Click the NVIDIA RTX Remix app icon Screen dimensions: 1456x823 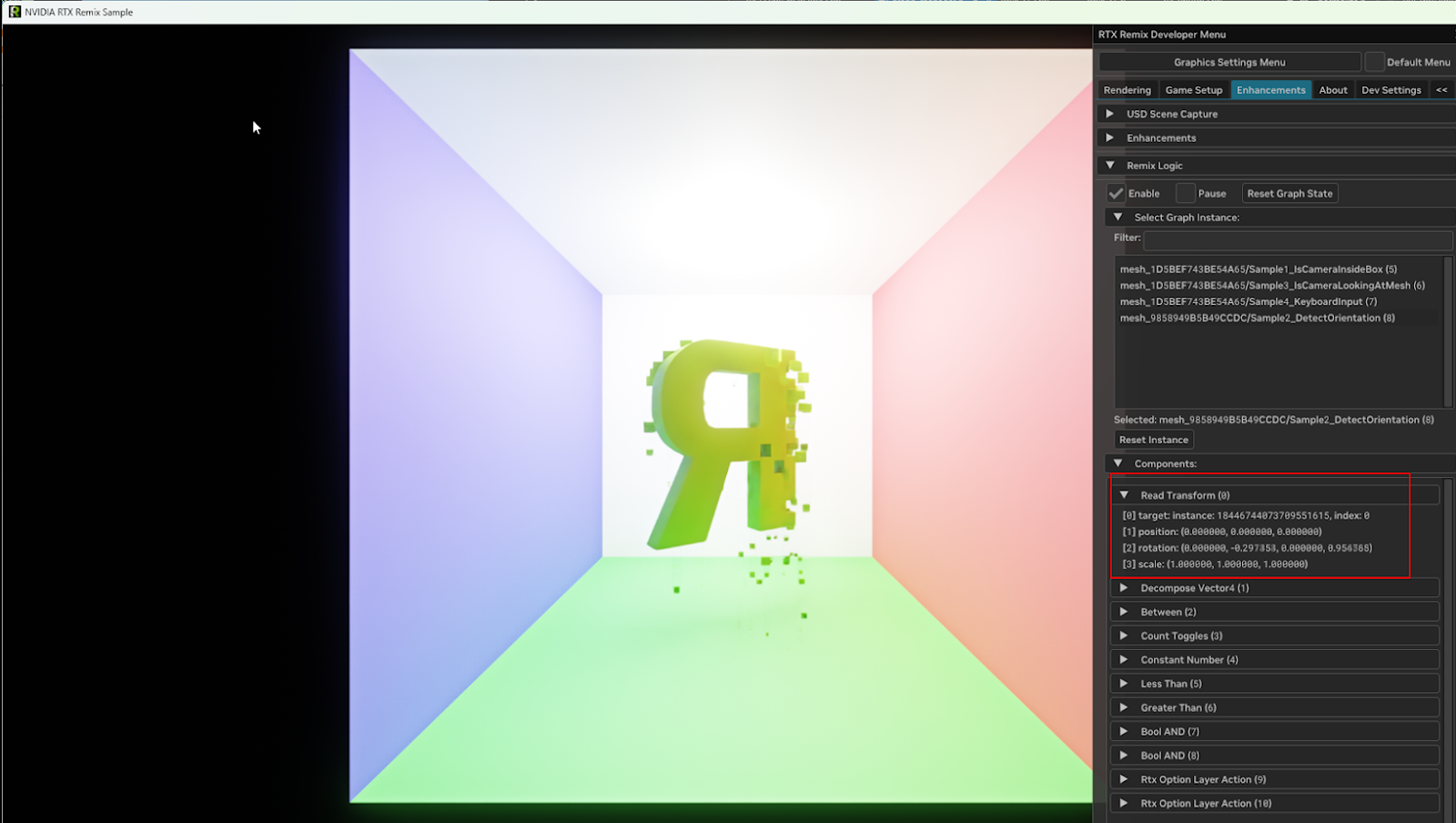point(15,12)
